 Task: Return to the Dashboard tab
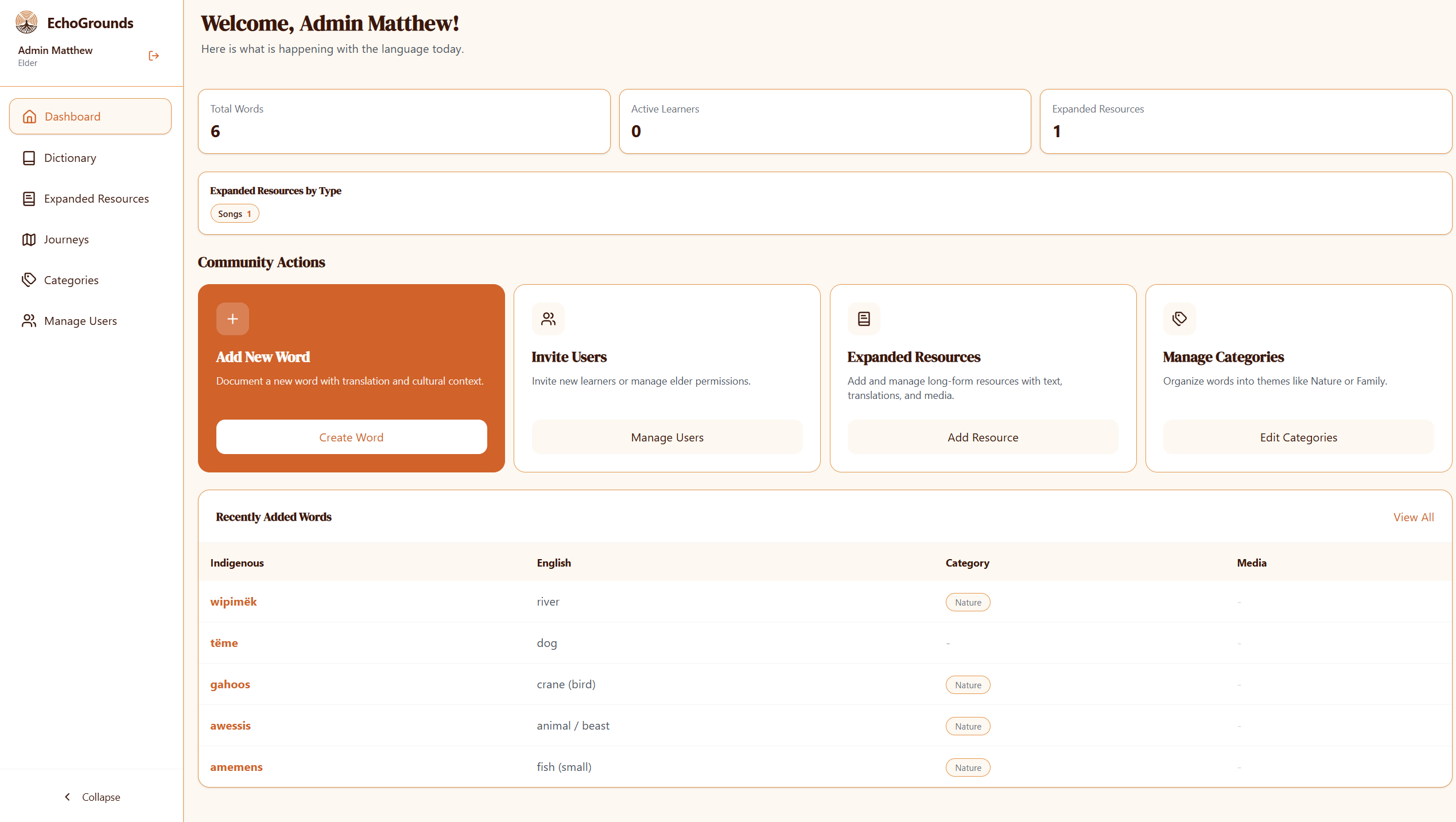72,116
